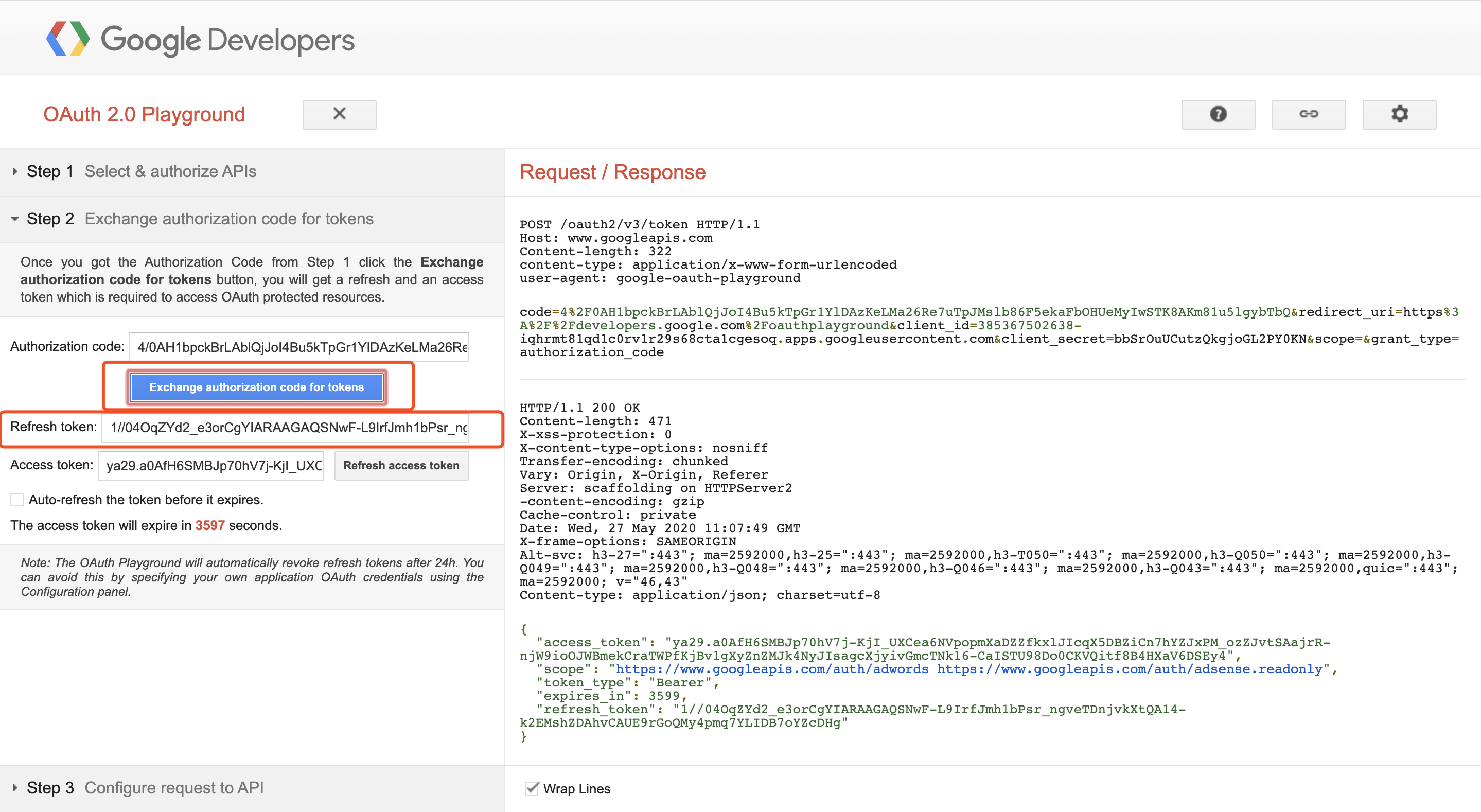Viewport: 1481px width, 812px height.
Task: Enable Auto-refresh the token before it expires
Action: click(16, 499)
